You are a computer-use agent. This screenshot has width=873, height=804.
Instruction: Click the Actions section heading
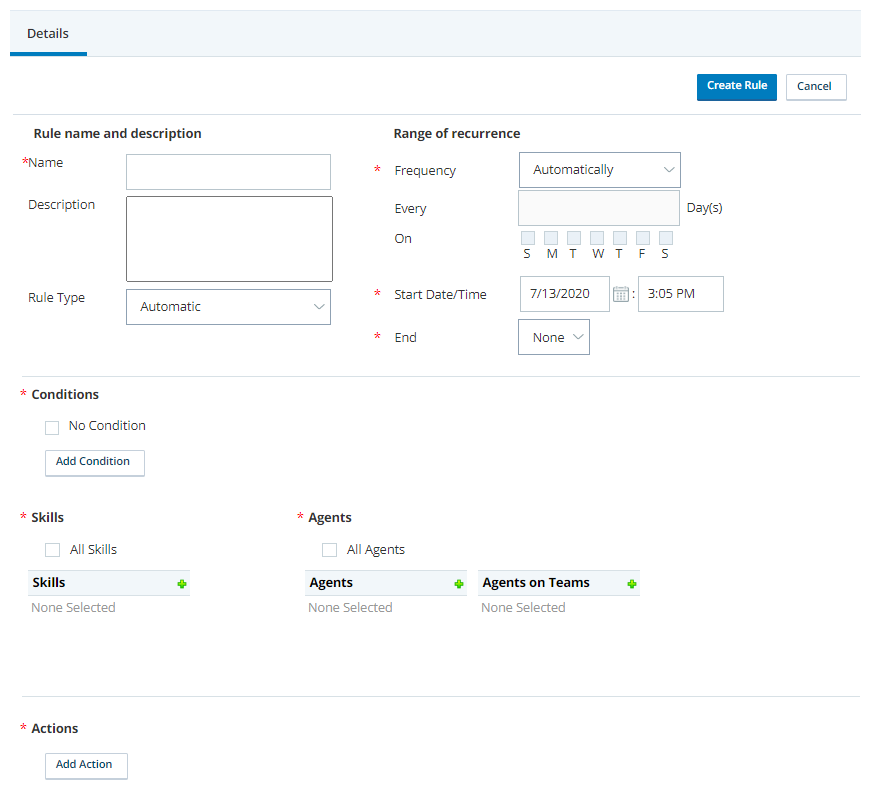point(55,728)
